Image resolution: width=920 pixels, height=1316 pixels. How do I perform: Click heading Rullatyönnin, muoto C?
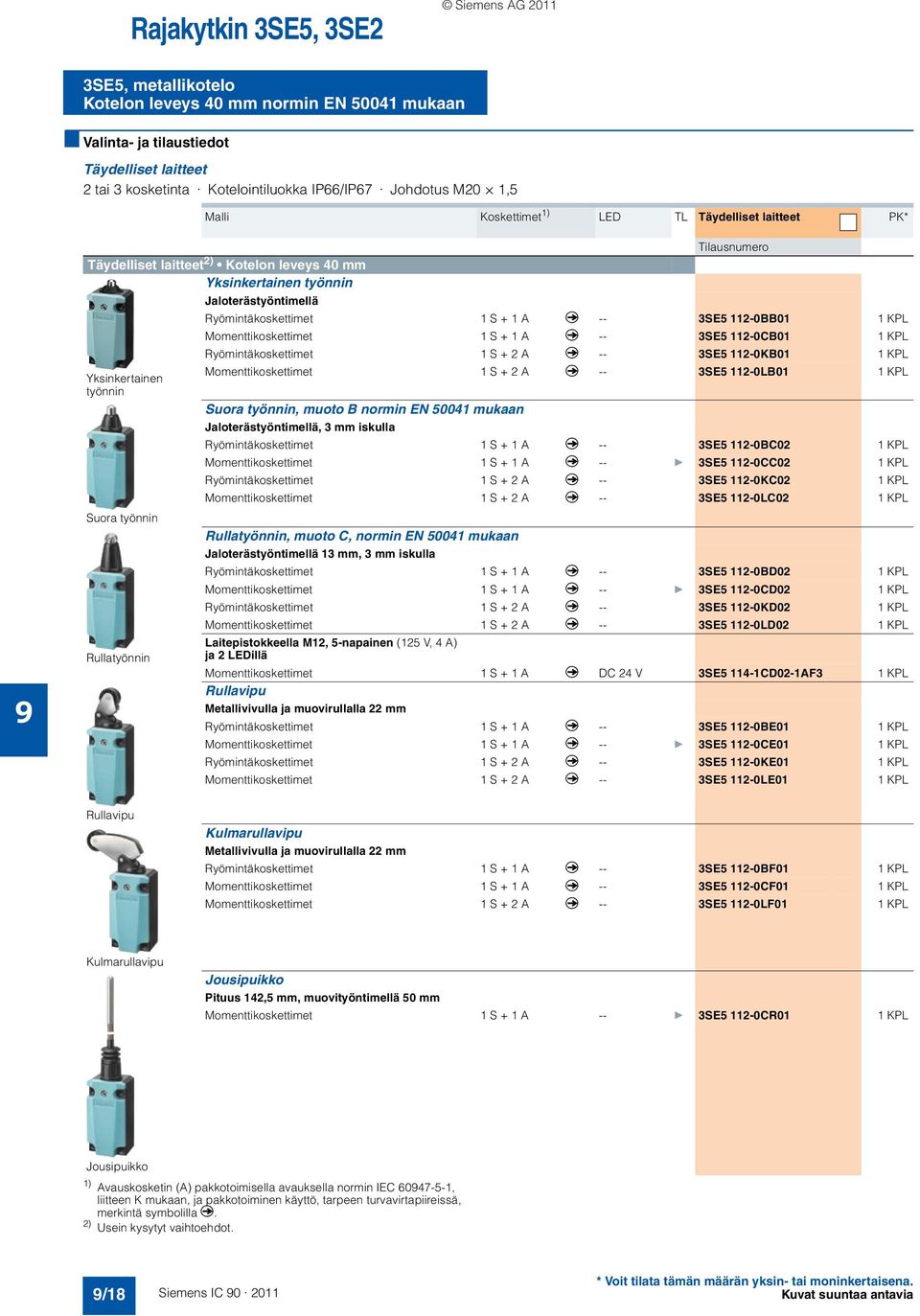click(x=362, y=536)
